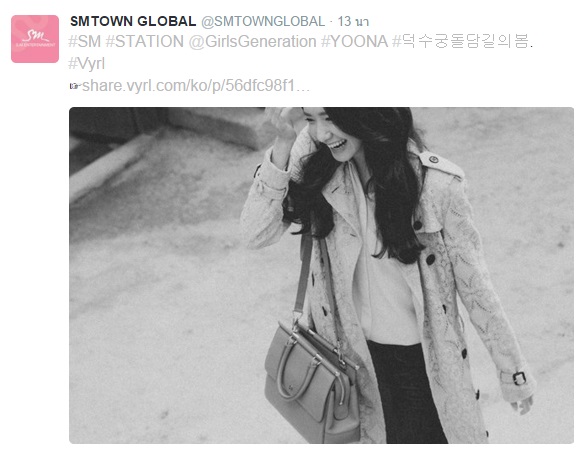Click the SMTOWN GLOBAL display name
Image resolution: width=580 pixels, height=452 pixels.
click(133, 21)
